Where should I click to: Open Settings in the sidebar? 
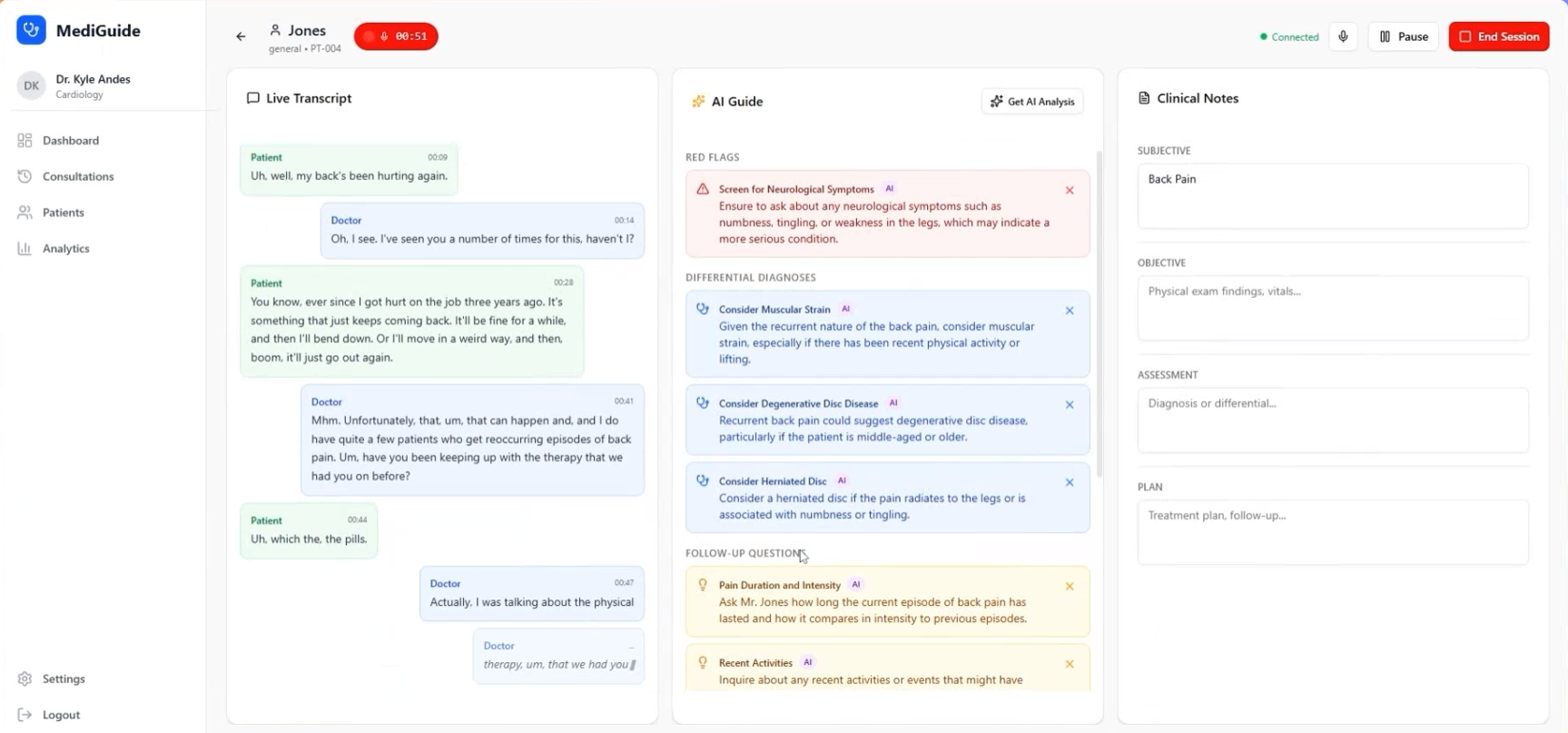tap(63, 679)
